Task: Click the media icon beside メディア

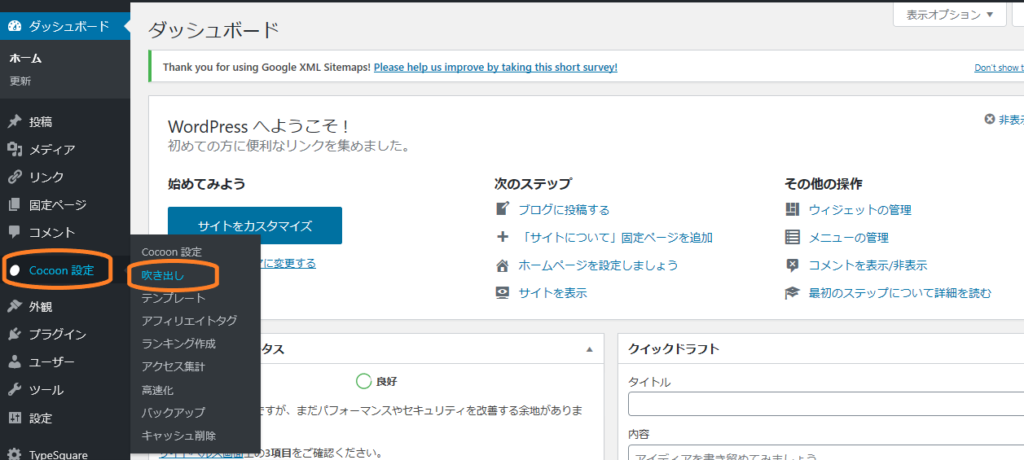Action: click(15, 150)
